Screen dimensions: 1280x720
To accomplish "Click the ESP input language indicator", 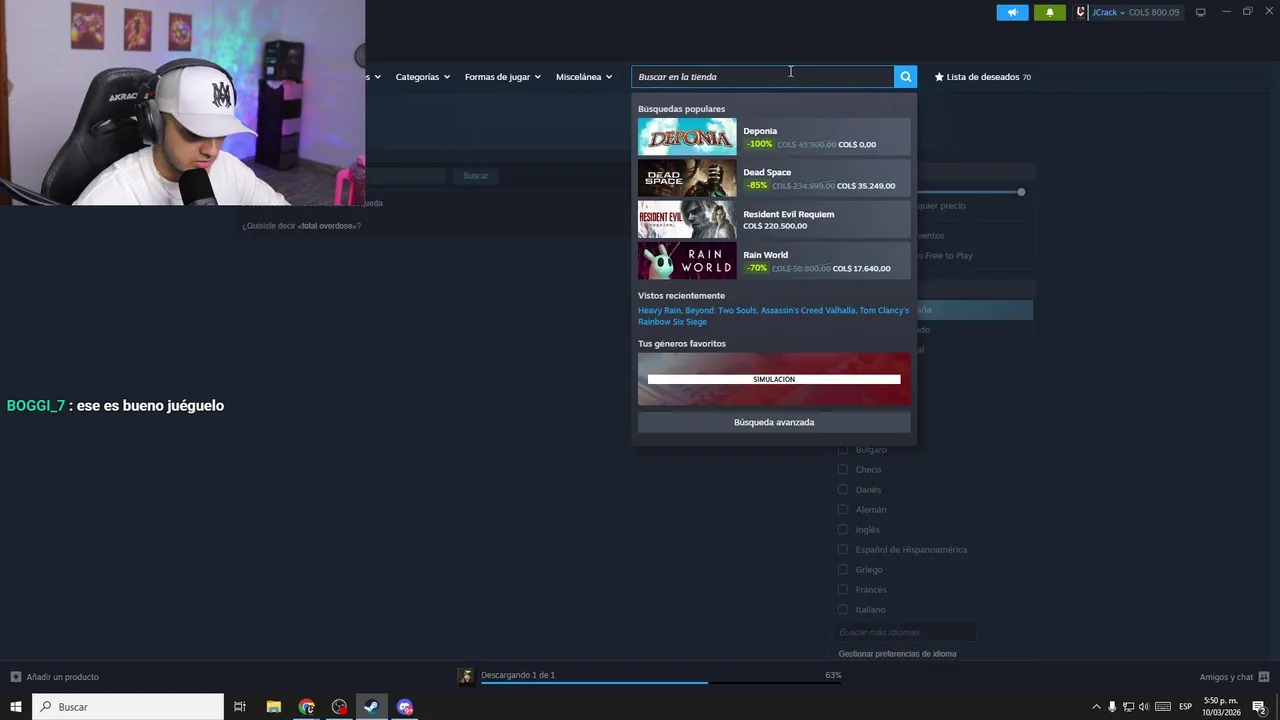I will pyautogui.click(x=1185, y=707).
